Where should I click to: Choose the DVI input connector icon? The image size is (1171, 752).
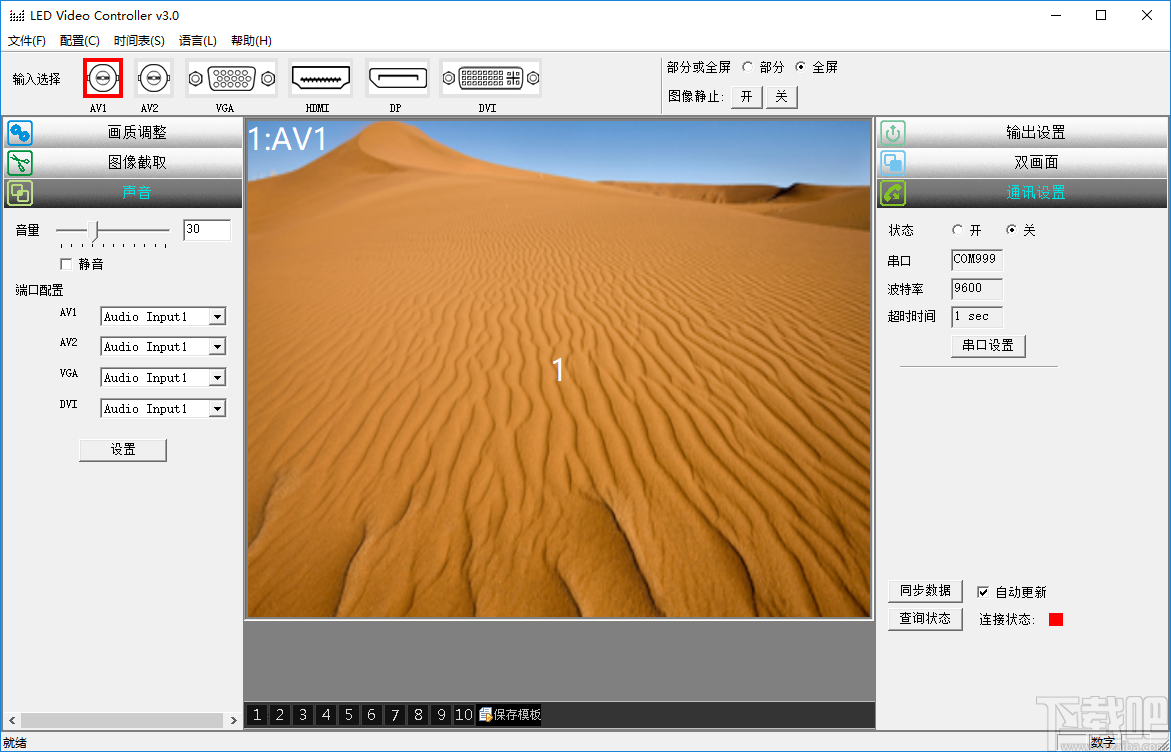(x=491, y=78)
